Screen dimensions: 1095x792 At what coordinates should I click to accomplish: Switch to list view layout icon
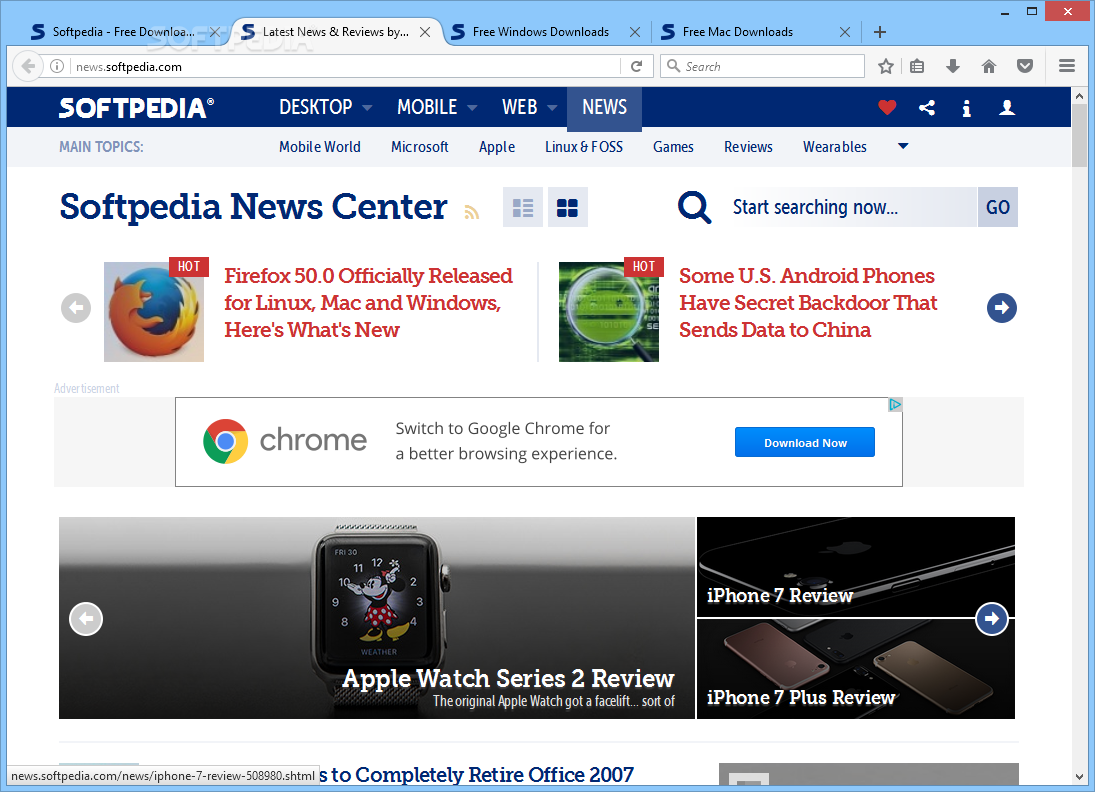click(523, 207)
